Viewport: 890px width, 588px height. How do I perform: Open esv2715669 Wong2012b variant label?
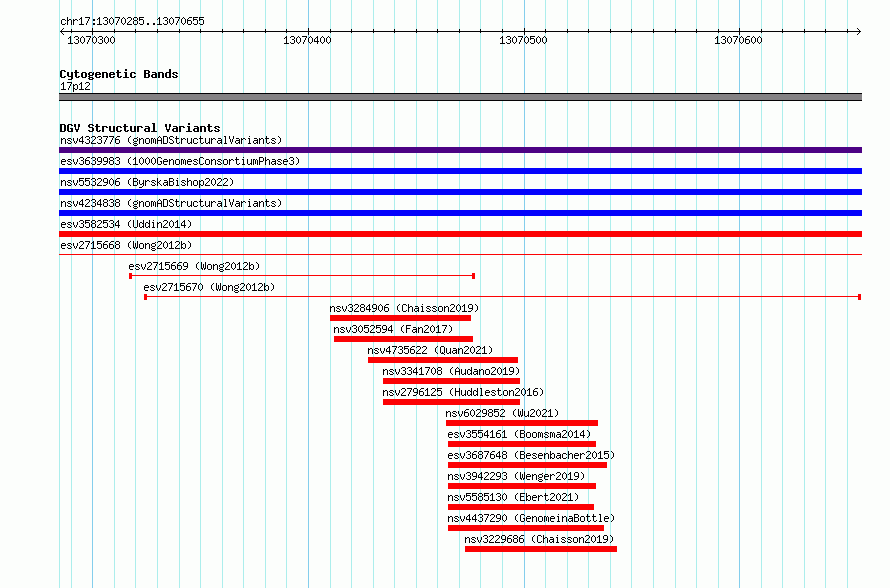(194, 266)
